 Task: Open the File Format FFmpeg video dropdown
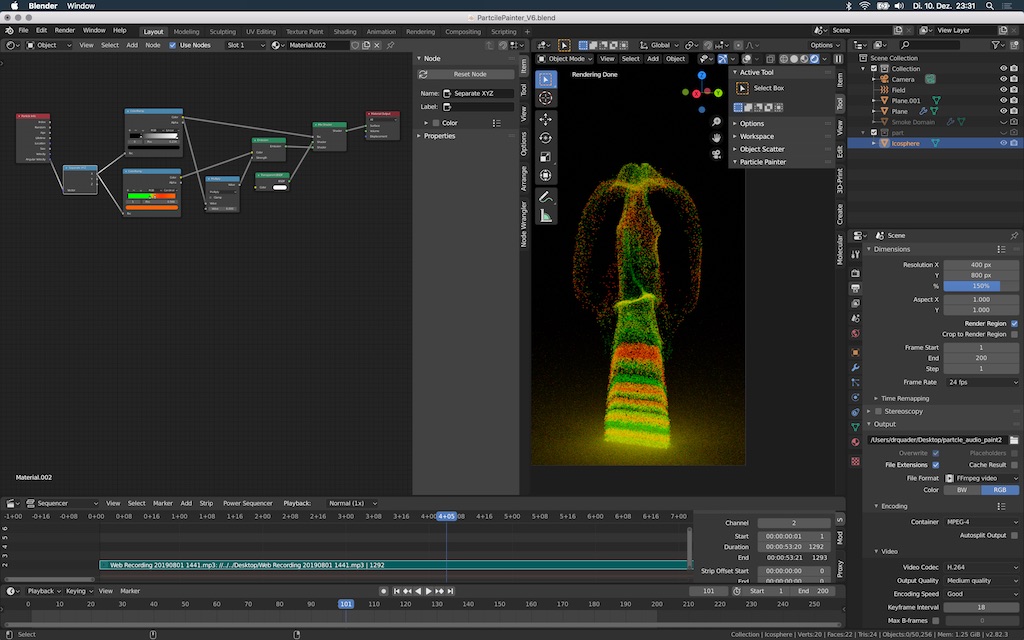point(982,478)
